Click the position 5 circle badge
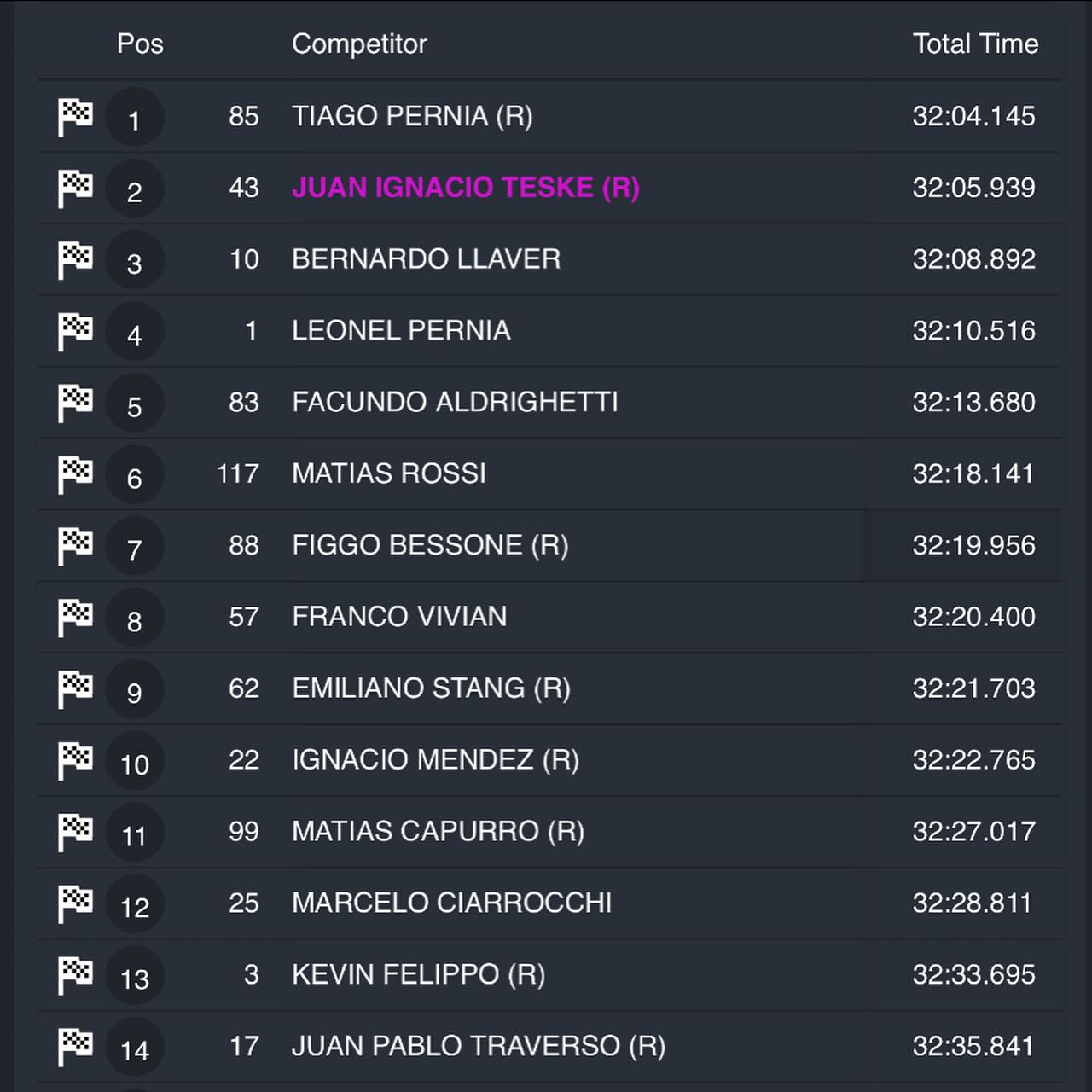The width and height of the screenshot is (1092, 1092). [135, 404]
